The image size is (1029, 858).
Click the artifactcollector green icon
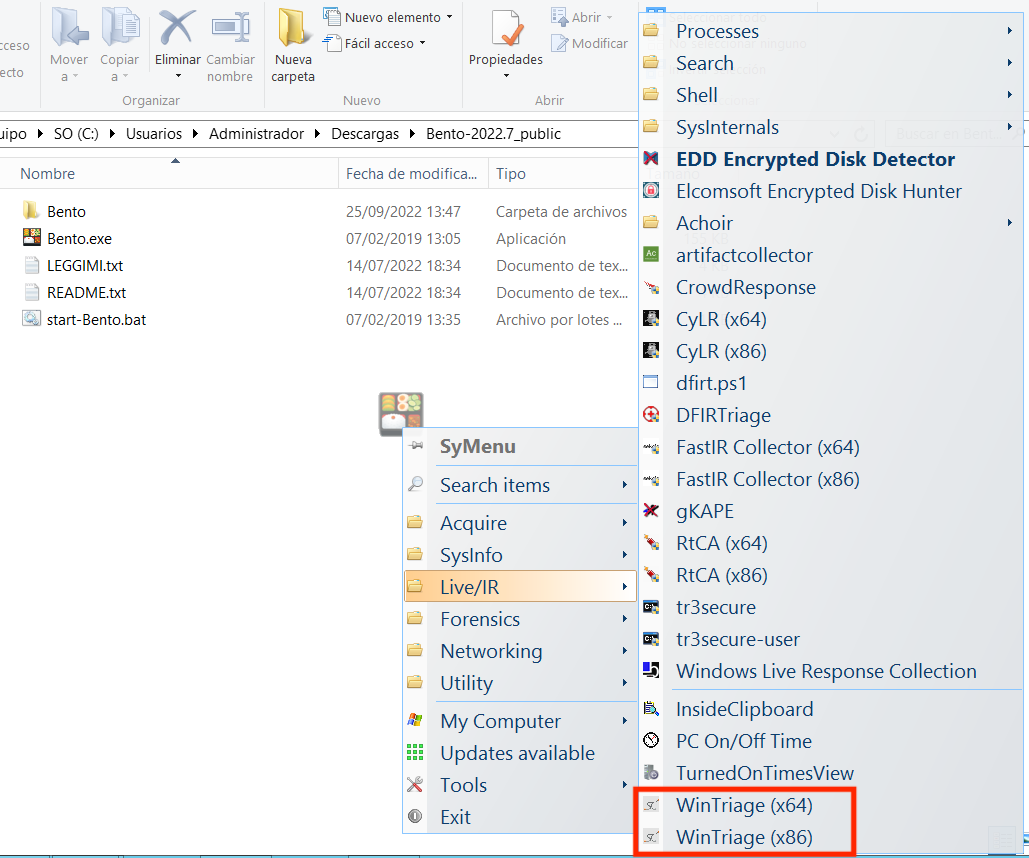(x=651, y=254)
